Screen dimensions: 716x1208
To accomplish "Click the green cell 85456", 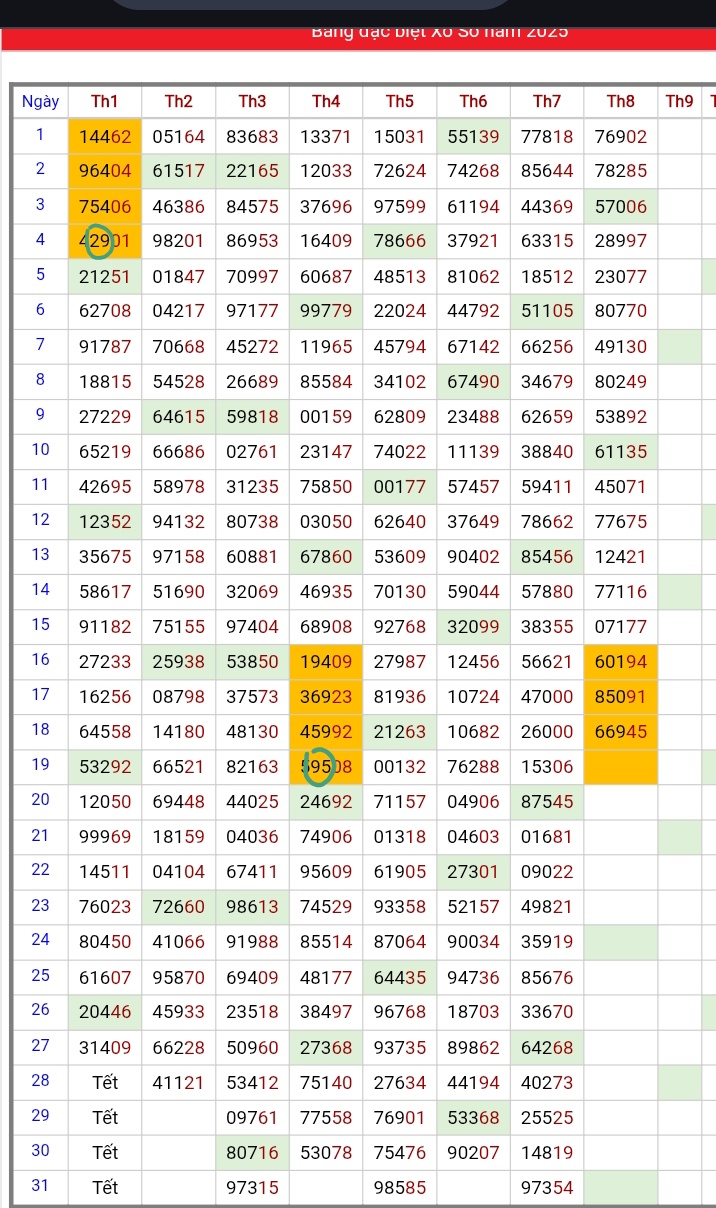I will click(x=547, y=556).
